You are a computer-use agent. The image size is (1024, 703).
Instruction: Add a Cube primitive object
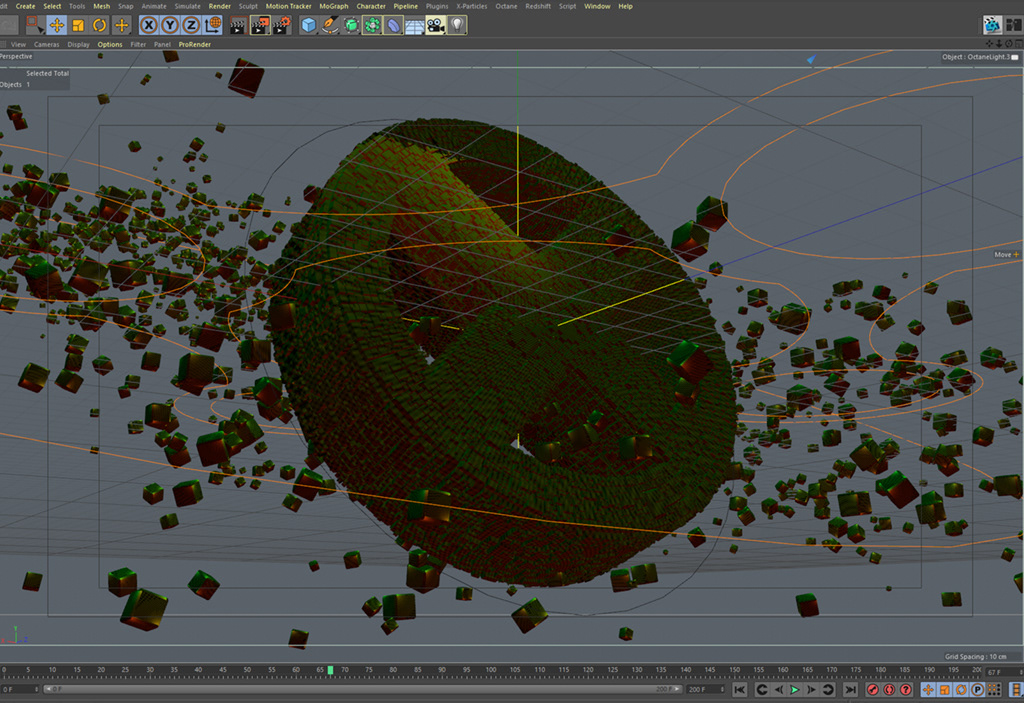tap(308, 25)
